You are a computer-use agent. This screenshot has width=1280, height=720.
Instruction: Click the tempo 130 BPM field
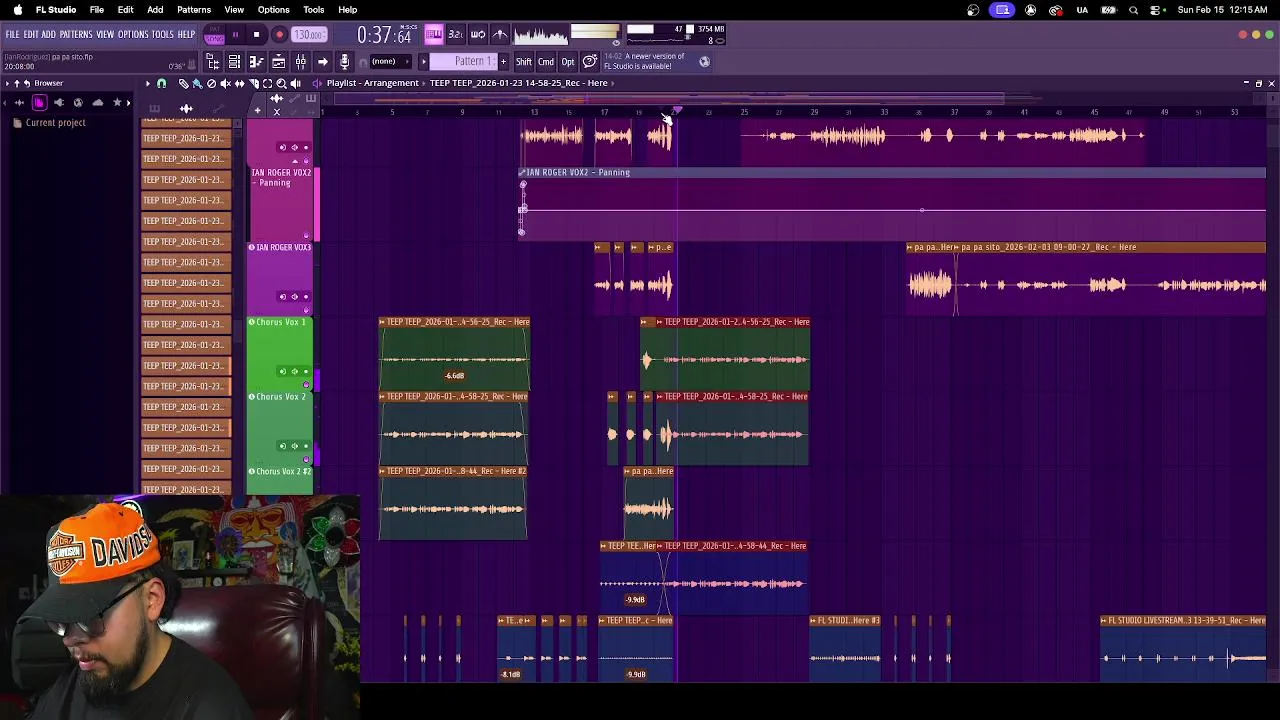click(x=308, y=35)
